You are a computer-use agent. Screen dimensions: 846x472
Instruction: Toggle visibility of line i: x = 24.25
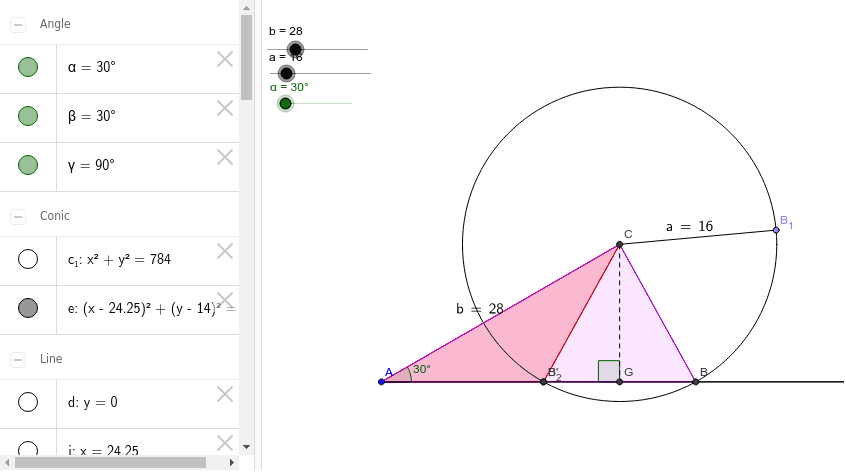pyautogui.click(x=28, y=449)
